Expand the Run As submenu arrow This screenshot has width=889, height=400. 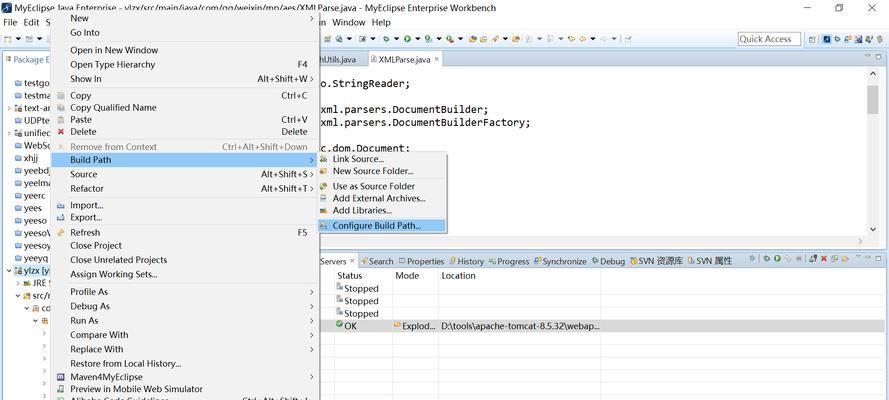311,321
